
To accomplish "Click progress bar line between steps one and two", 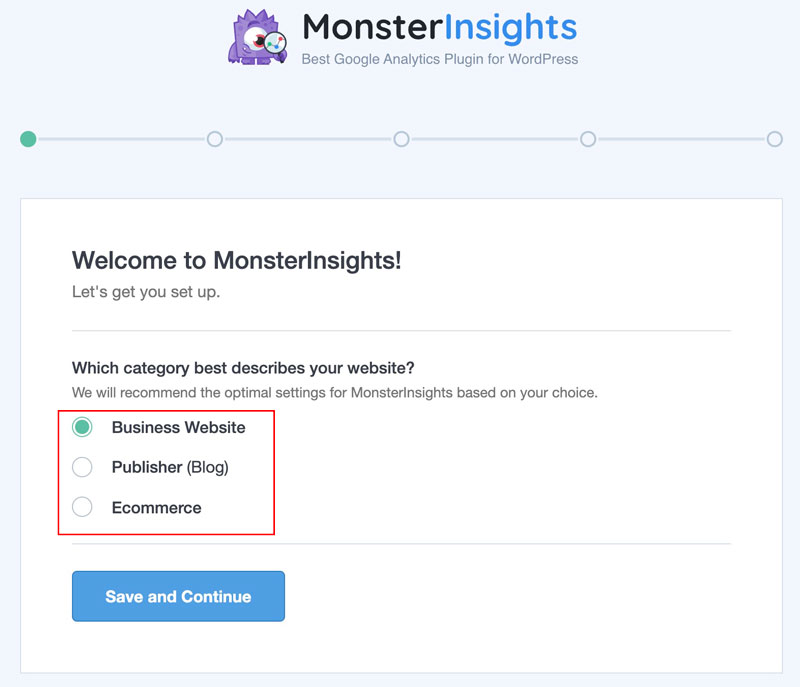I will pos(121,139).
